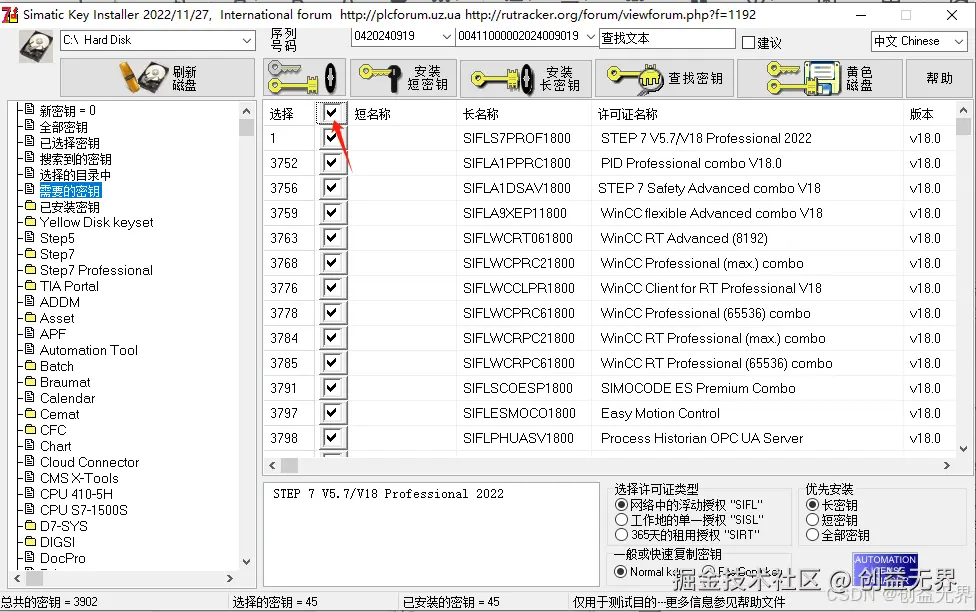Screen dimensions: 976x612
Task: Click the folder icon next to Braumat
Action: tap(30, 382)
